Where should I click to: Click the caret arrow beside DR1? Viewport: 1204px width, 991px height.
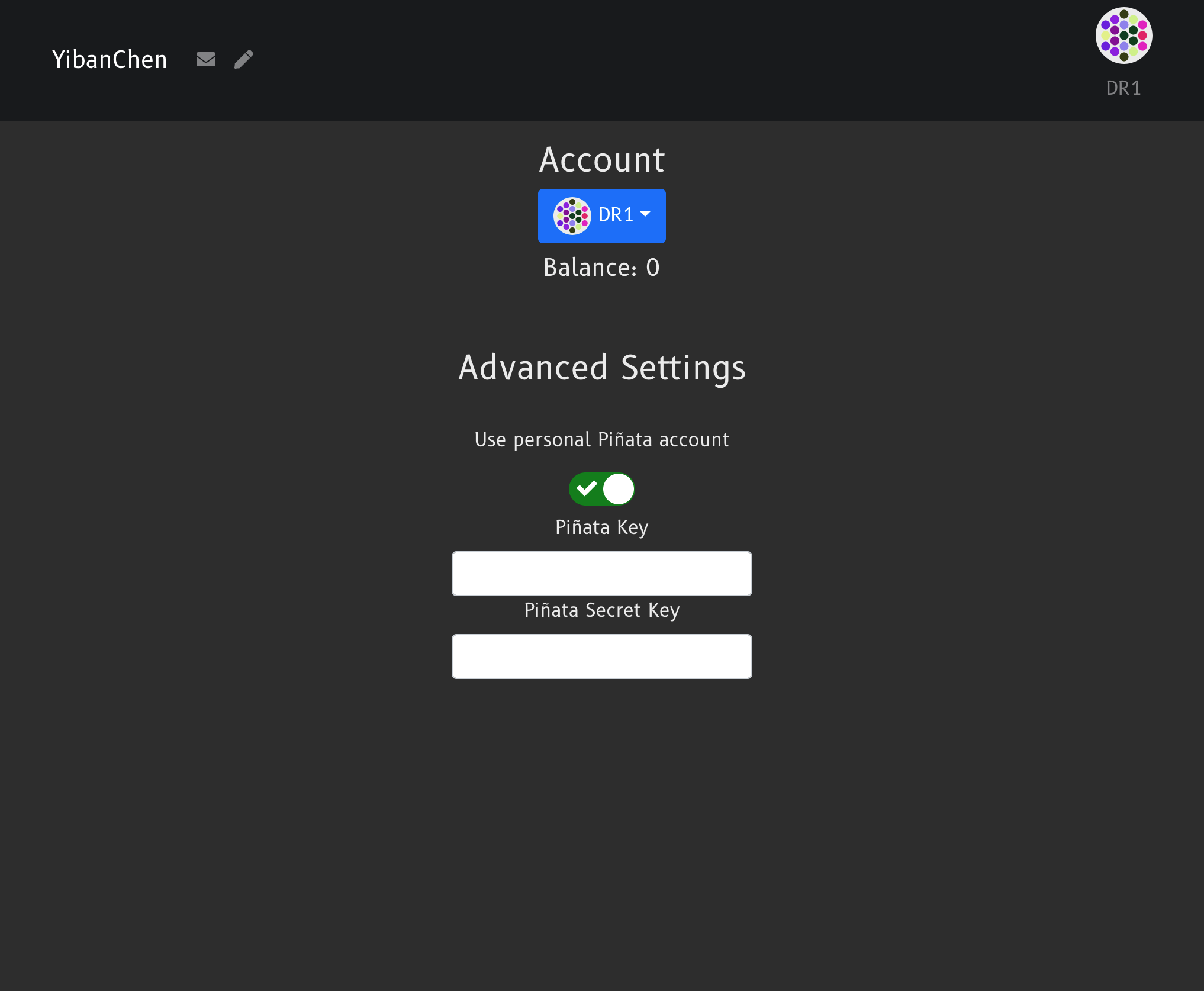(645, 214)
